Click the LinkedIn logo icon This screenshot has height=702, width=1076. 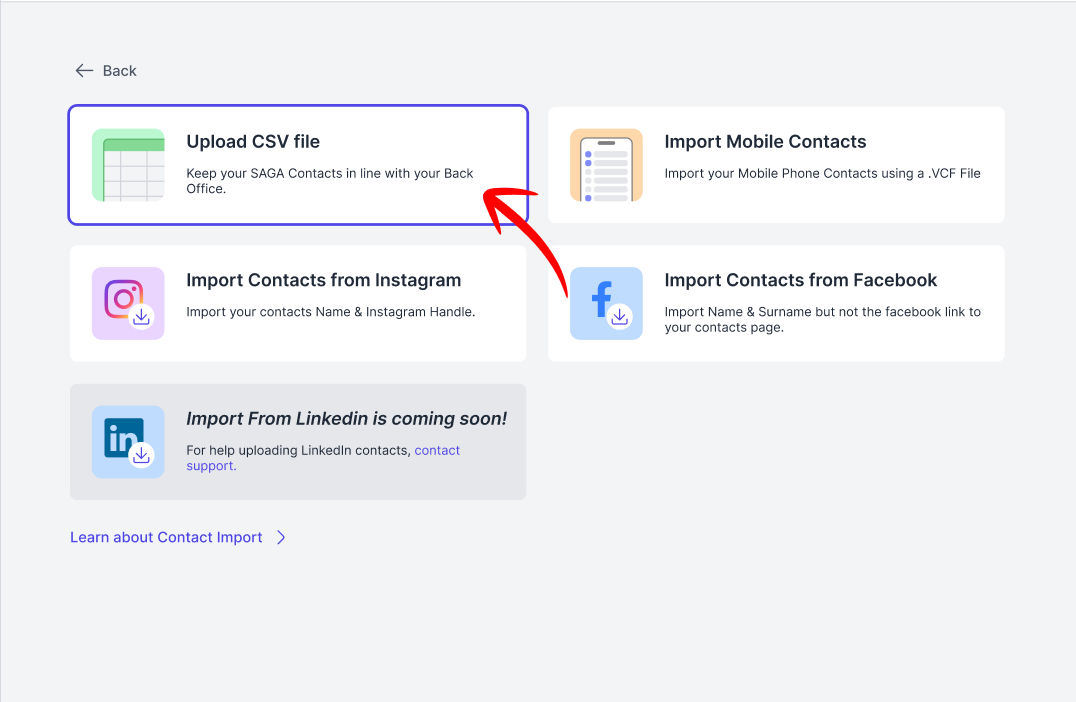[128, 442]
